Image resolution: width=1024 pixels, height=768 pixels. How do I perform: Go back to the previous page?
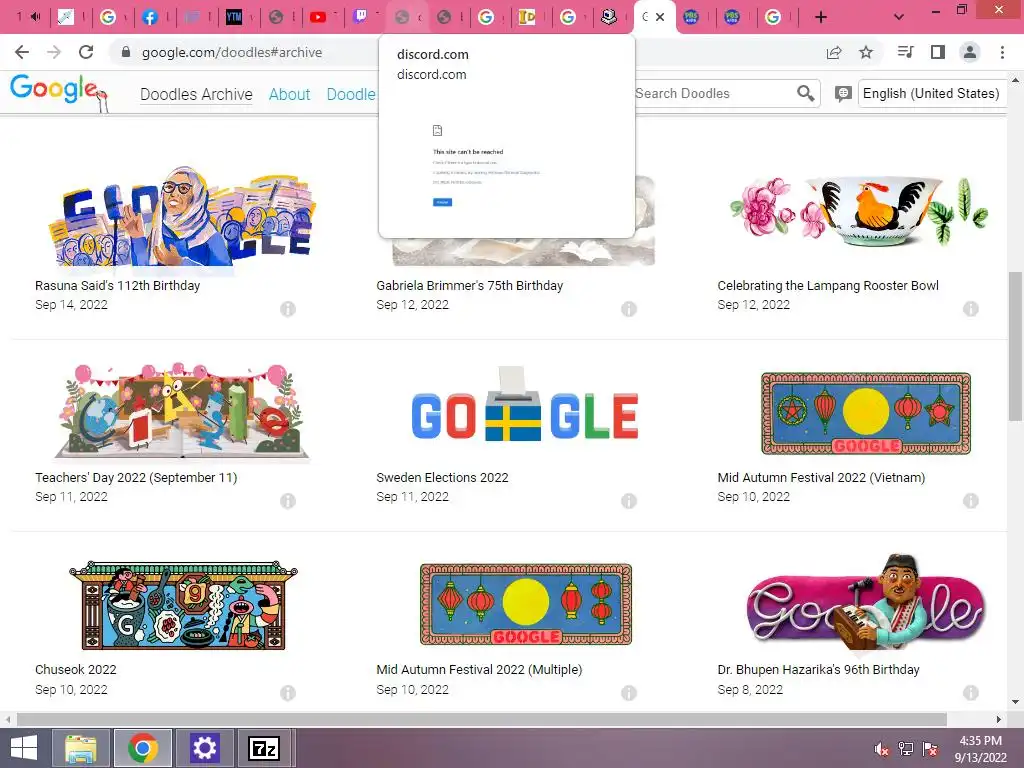point(22,52)
